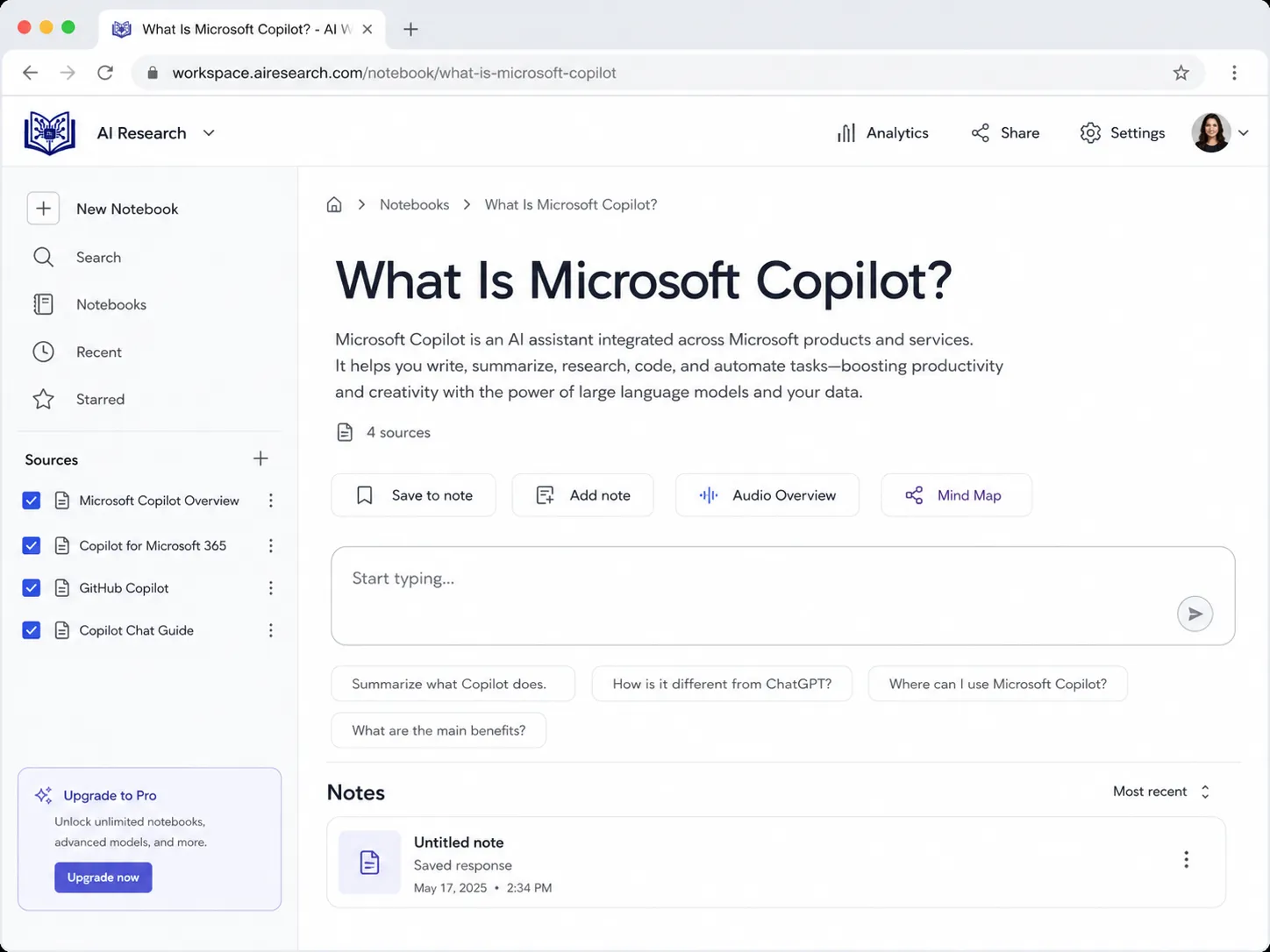Uncheck the Microsoft Copilot Overview source checkbox
Screen dimensions: 1270x952
(x=32, y=501)
